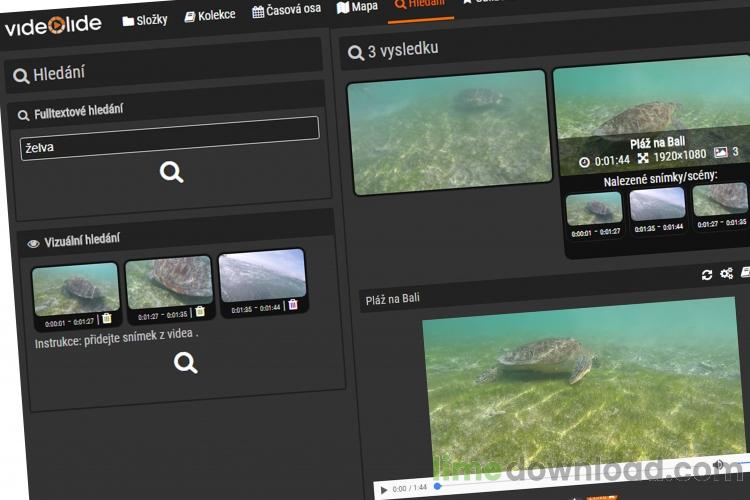The image size is (750, 500).
Task: Click the fulltext search magnifier button
Action: (171, 172)
